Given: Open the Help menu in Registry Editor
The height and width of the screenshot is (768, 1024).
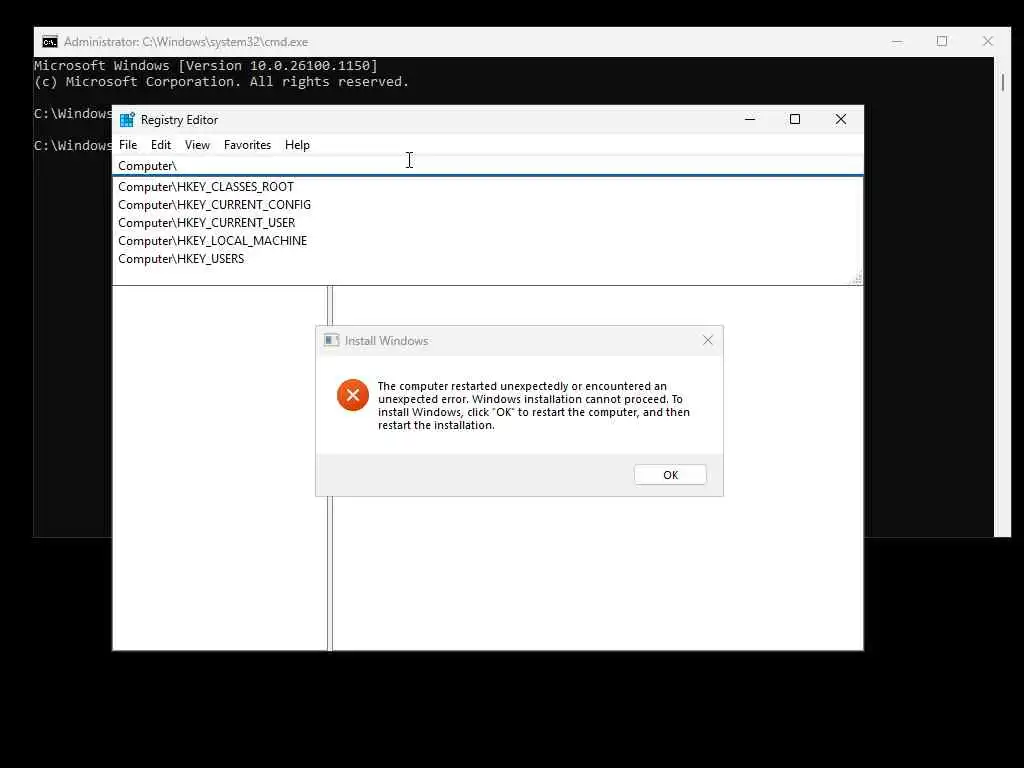Looking at the screenshot, I should coord(297,145).
